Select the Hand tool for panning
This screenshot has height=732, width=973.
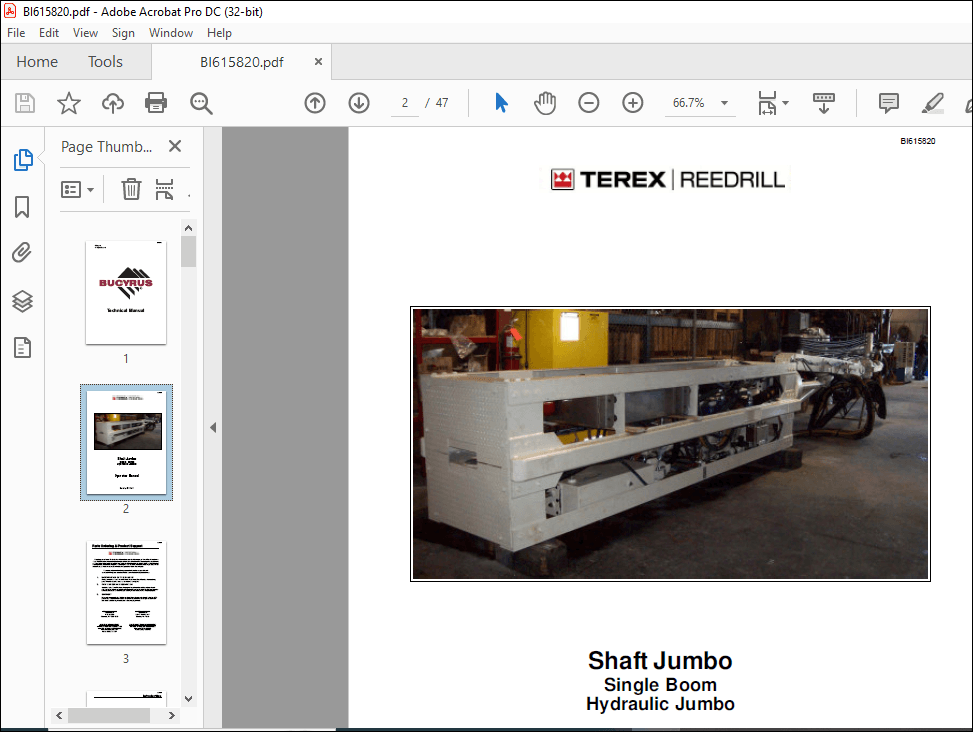[545, 103]
